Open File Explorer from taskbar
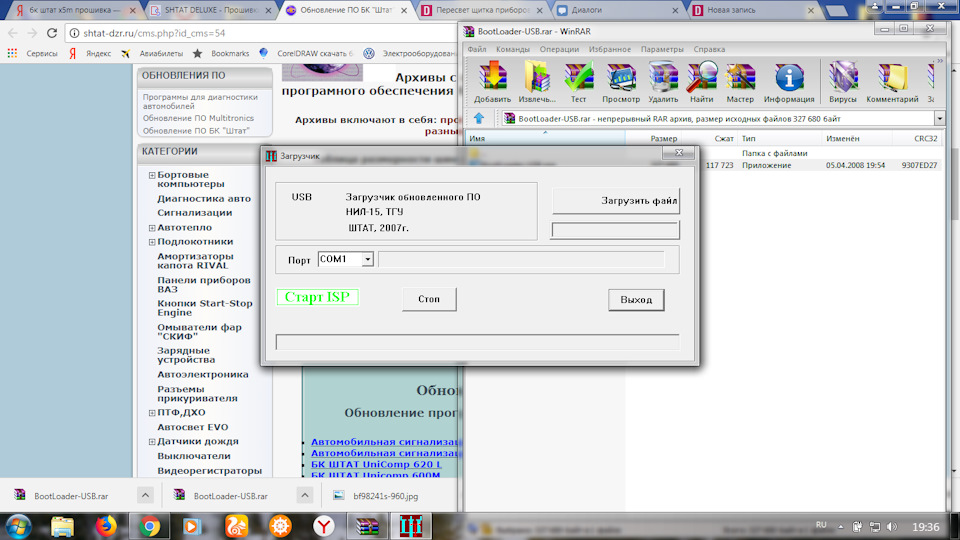The width and height of the screenshot is (960, 540). (x=62, y=526)
